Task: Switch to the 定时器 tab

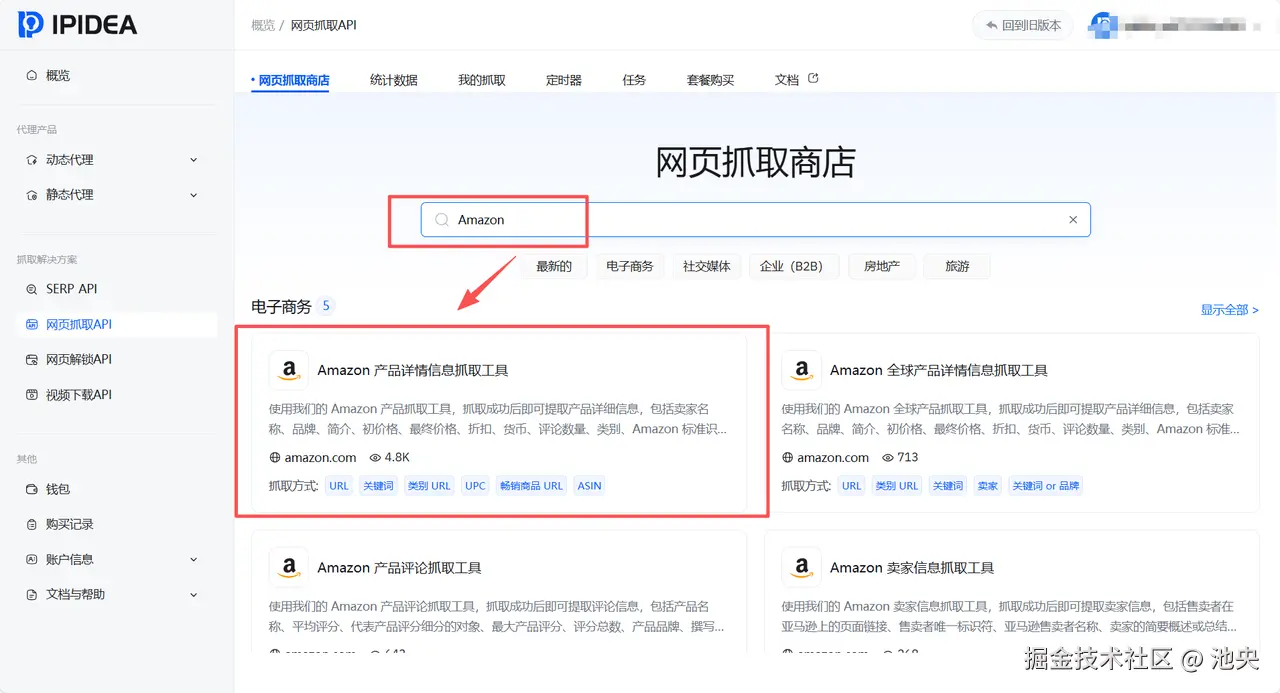Action: (564, 80)
